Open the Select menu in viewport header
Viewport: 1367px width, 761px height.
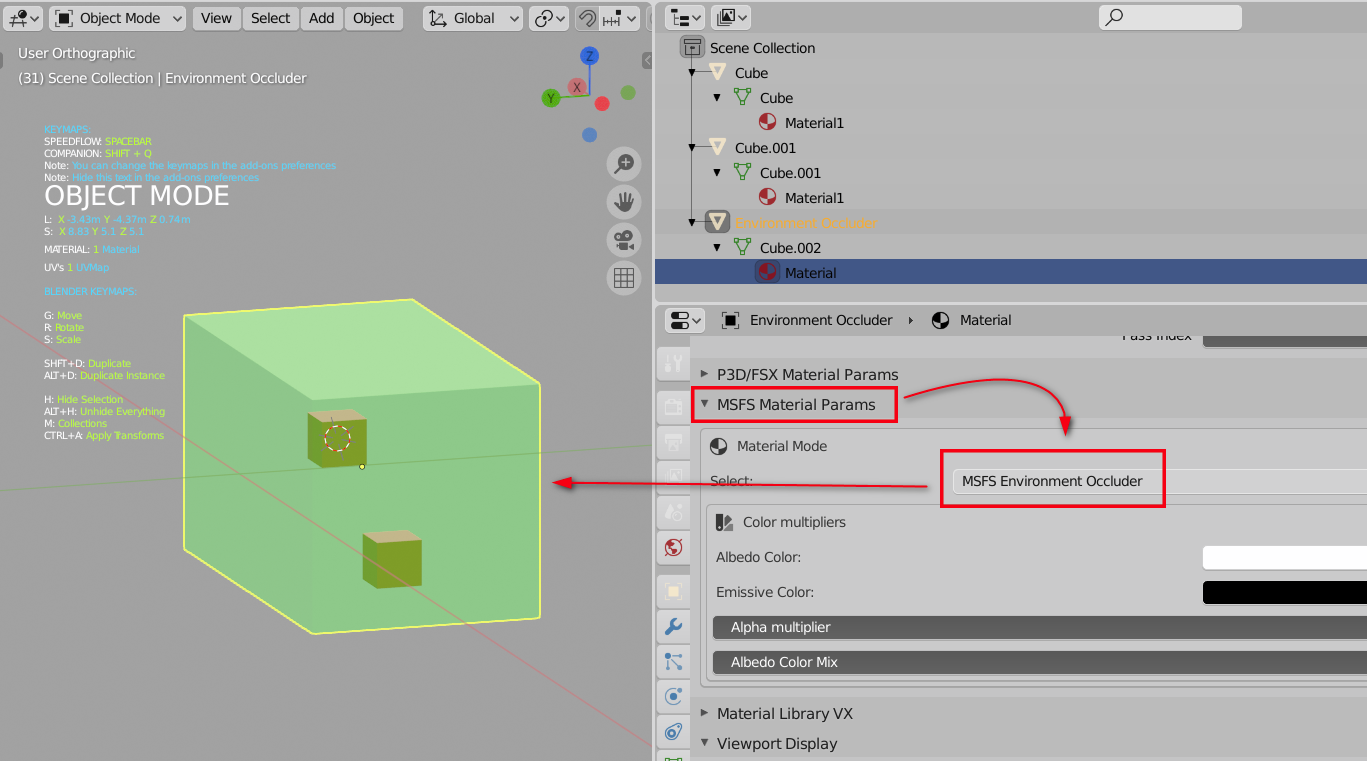tap(270, 18)
